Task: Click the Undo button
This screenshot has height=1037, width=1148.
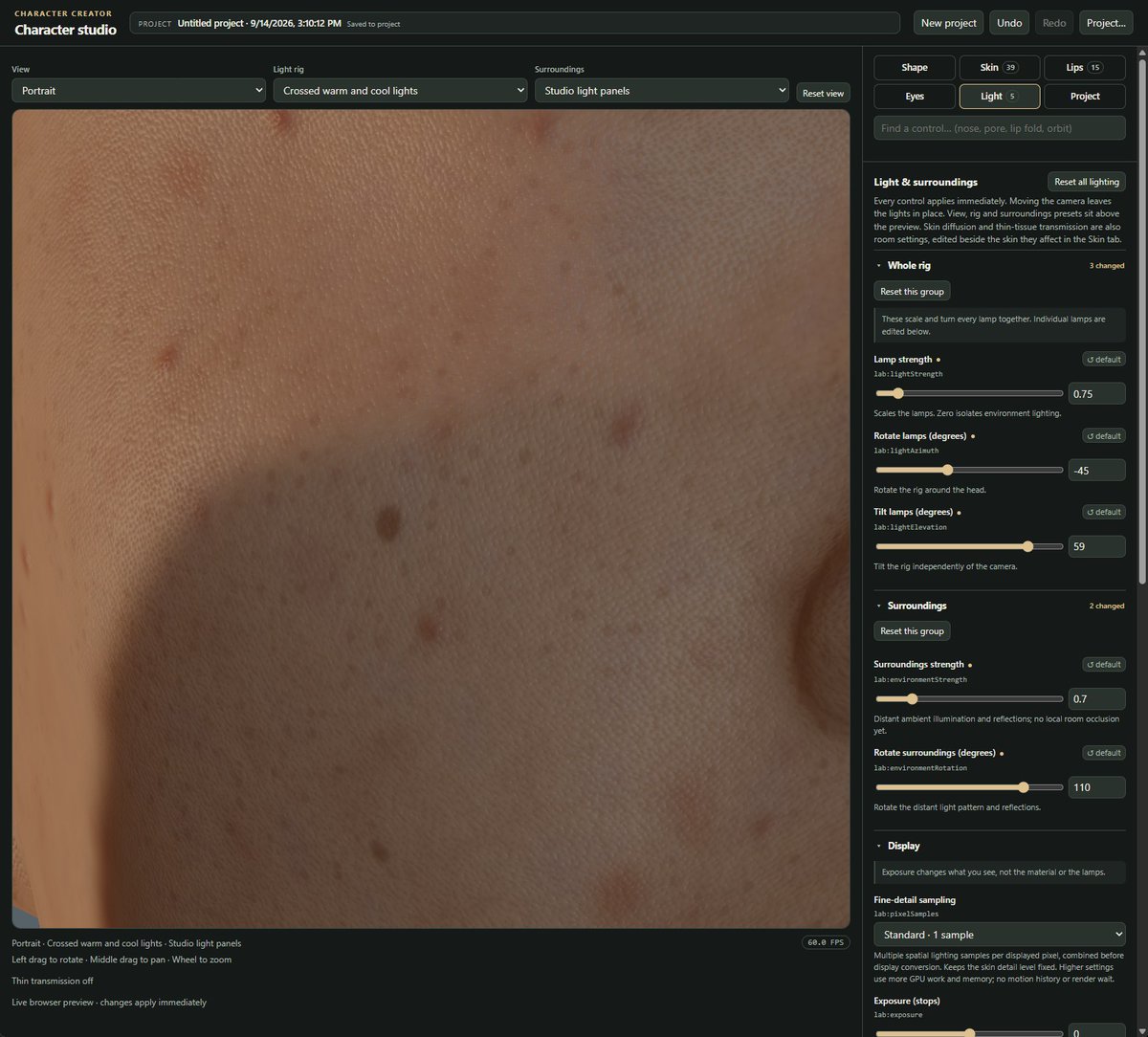Action: click(x=1009, y=23)
